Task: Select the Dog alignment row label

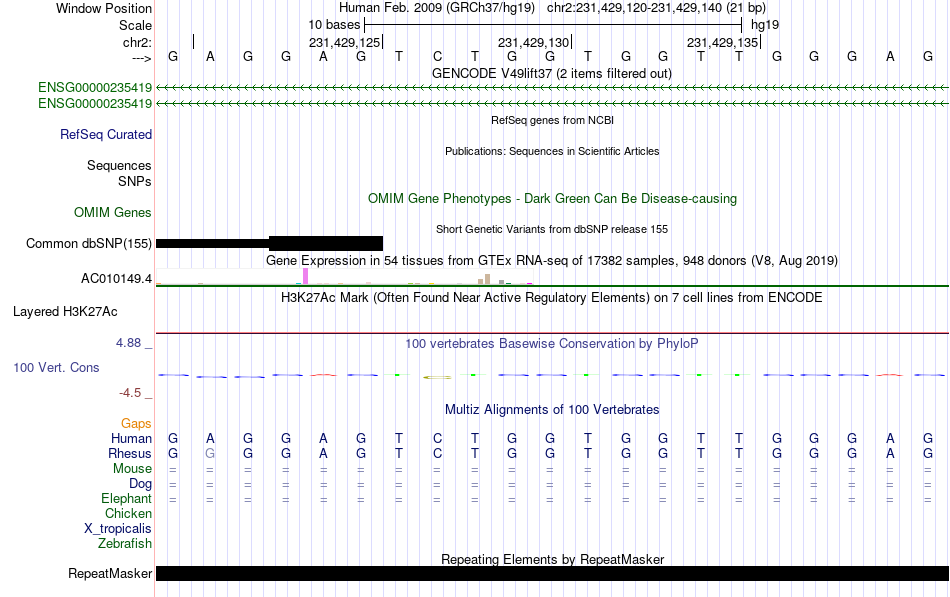Action: [140, 484]
